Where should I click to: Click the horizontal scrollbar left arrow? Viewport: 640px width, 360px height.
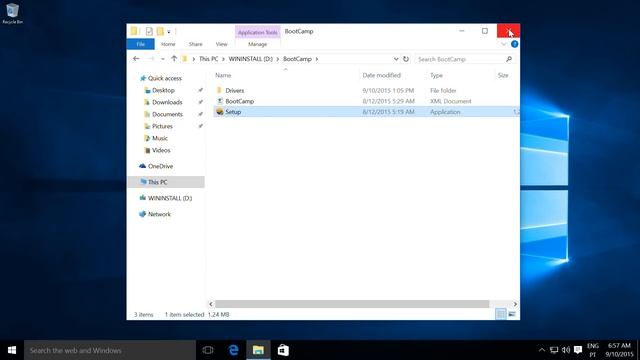[211, 304]
